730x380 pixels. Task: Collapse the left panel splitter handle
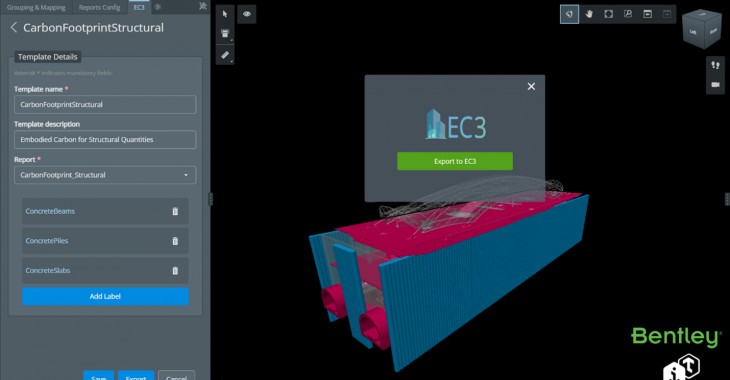pos(210,199)
